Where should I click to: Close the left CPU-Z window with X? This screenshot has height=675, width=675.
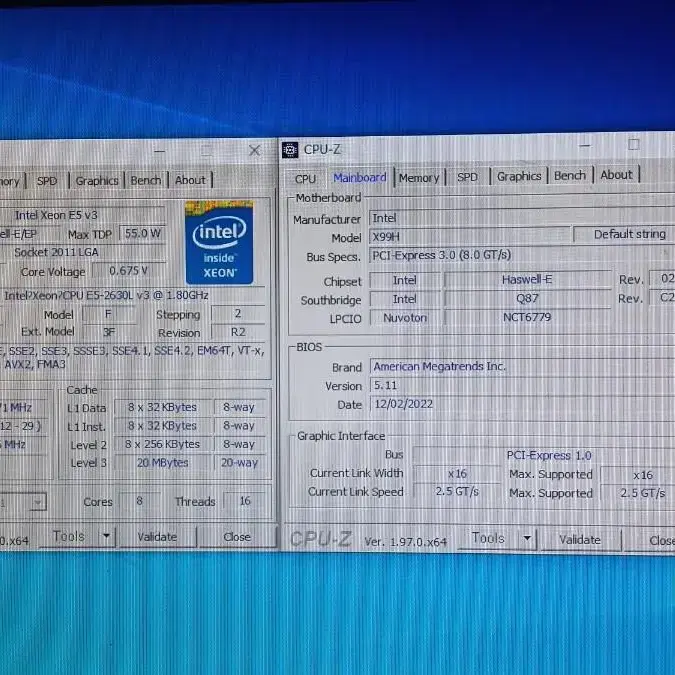pos(254,150)
